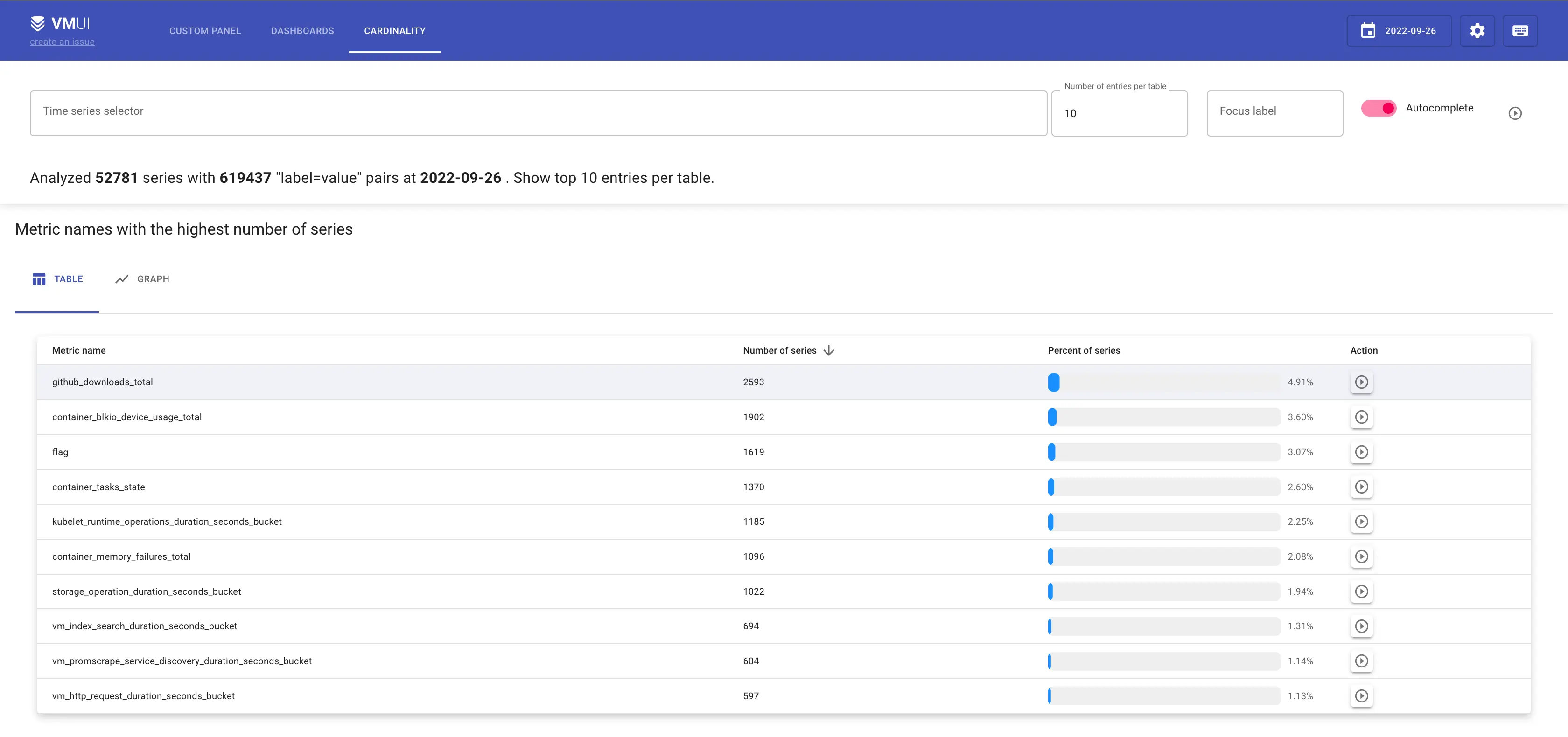
Task: Run action for vm_http_request_duration_seconds_bucket row
Action: (x=1362, y=695)
